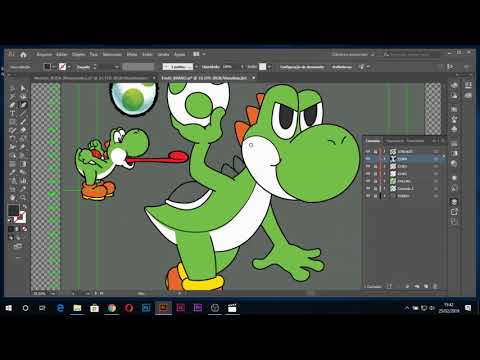480x360 pixels.
Task: Toggle eye visibility of the bottom layer
Action: click(368, 196)
